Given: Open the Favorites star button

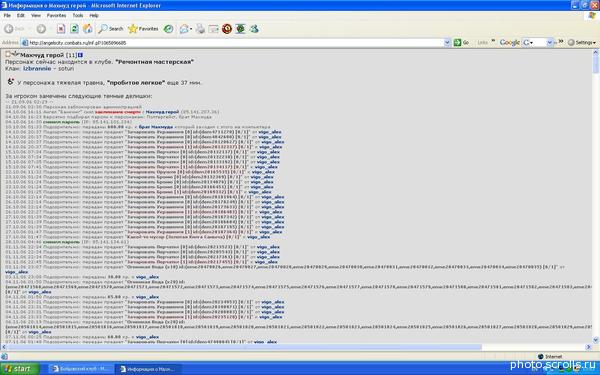Looking at the screenshot, I should tap(143, 29).
